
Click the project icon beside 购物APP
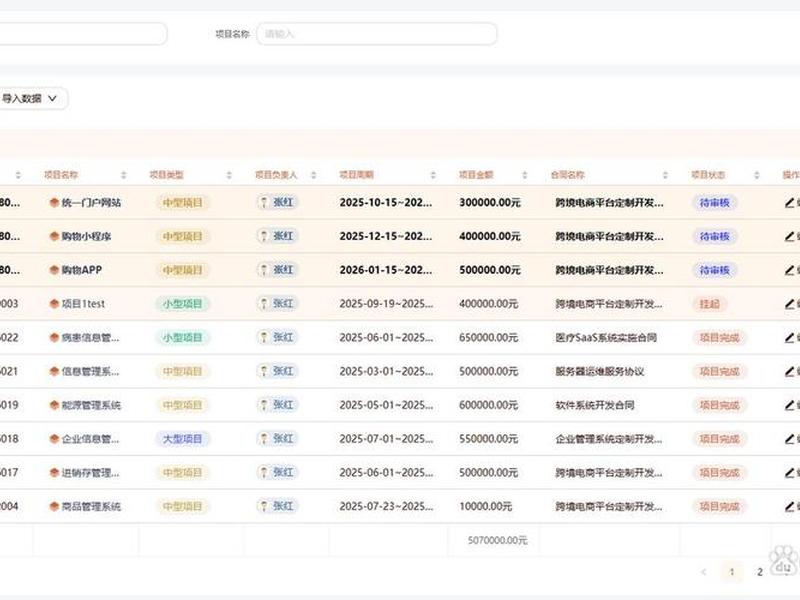point(54,270)
